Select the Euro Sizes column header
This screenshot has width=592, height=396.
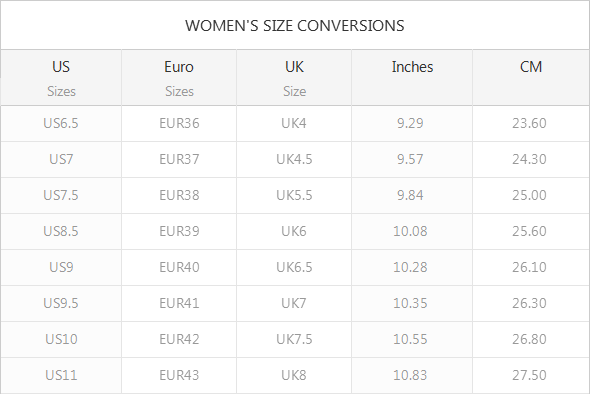(179, 78)
